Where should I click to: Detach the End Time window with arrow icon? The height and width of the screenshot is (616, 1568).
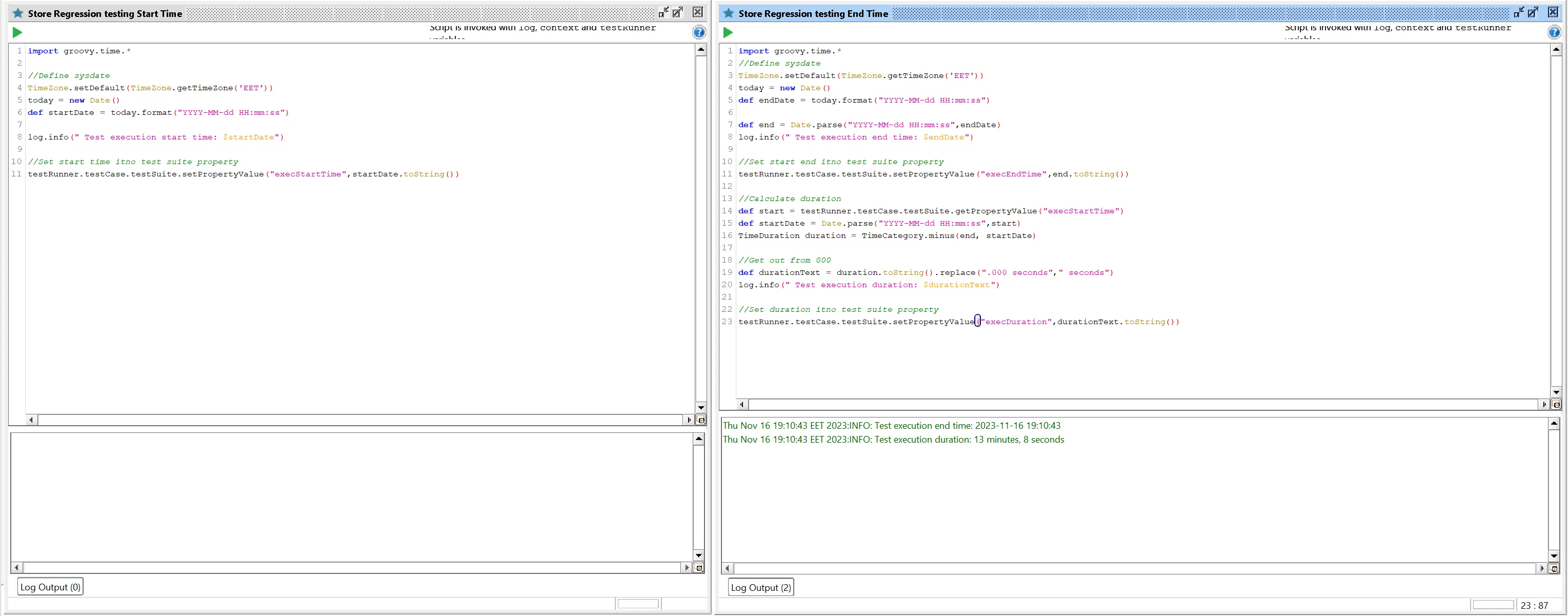point(1533,12)
